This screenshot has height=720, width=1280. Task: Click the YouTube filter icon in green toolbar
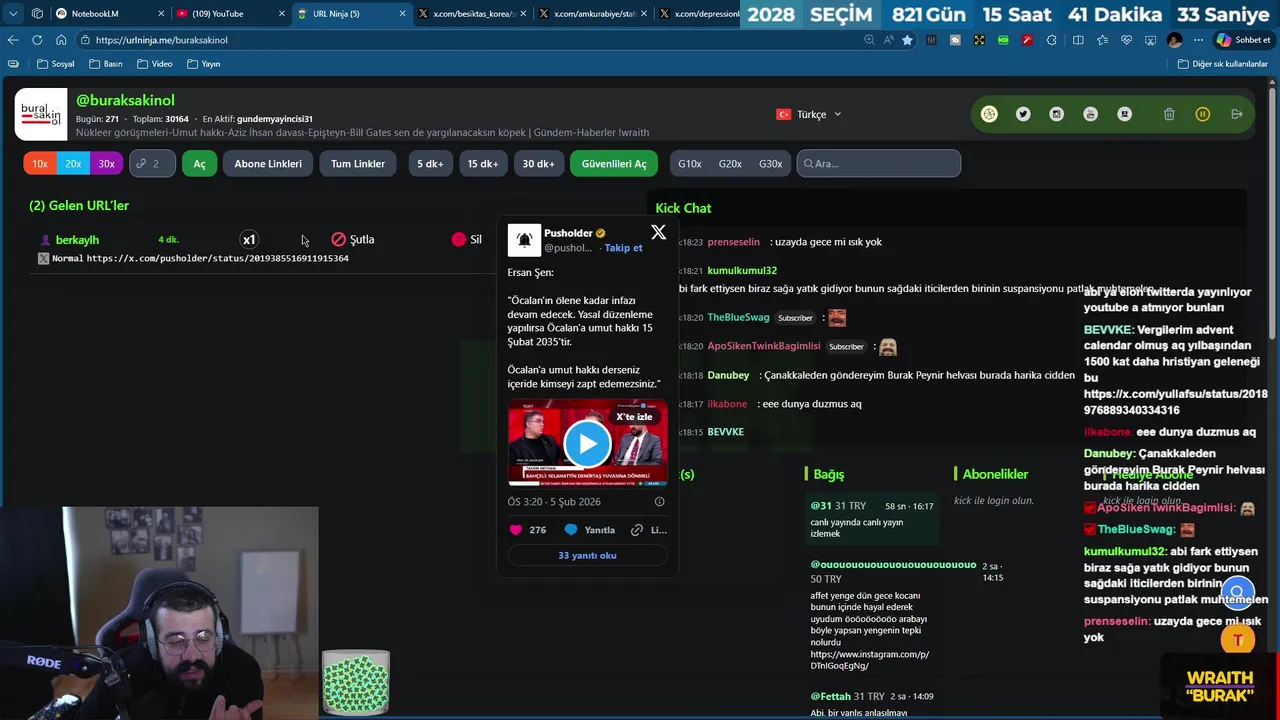tap(1090, 114)
